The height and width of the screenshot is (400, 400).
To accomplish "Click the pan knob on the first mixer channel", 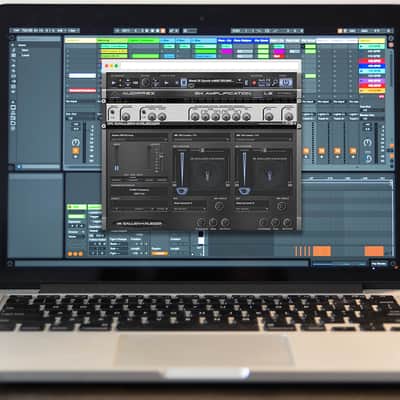I will (76, 143).
